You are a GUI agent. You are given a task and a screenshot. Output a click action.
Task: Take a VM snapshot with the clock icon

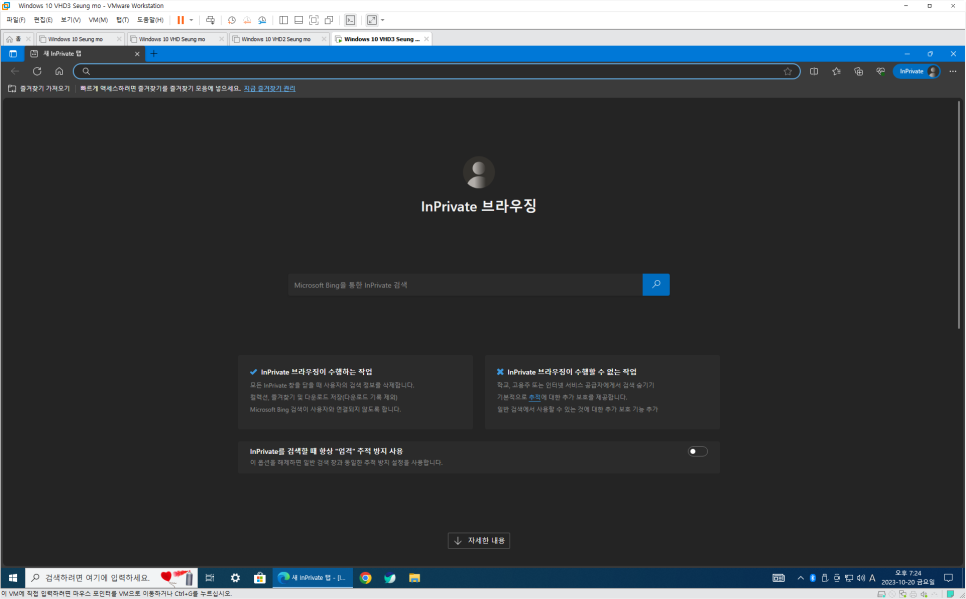tap(232, 20)
